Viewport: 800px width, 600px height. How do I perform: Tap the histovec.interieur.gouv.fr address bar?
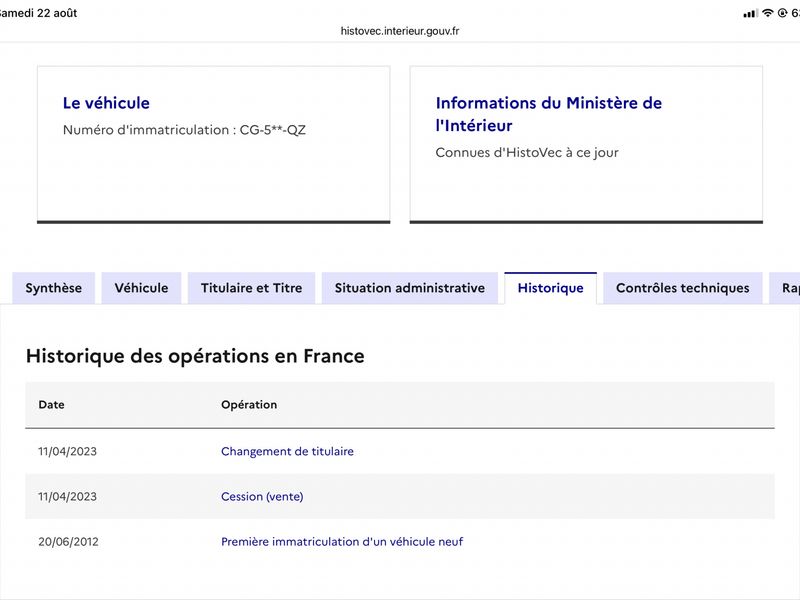point(400,31)
